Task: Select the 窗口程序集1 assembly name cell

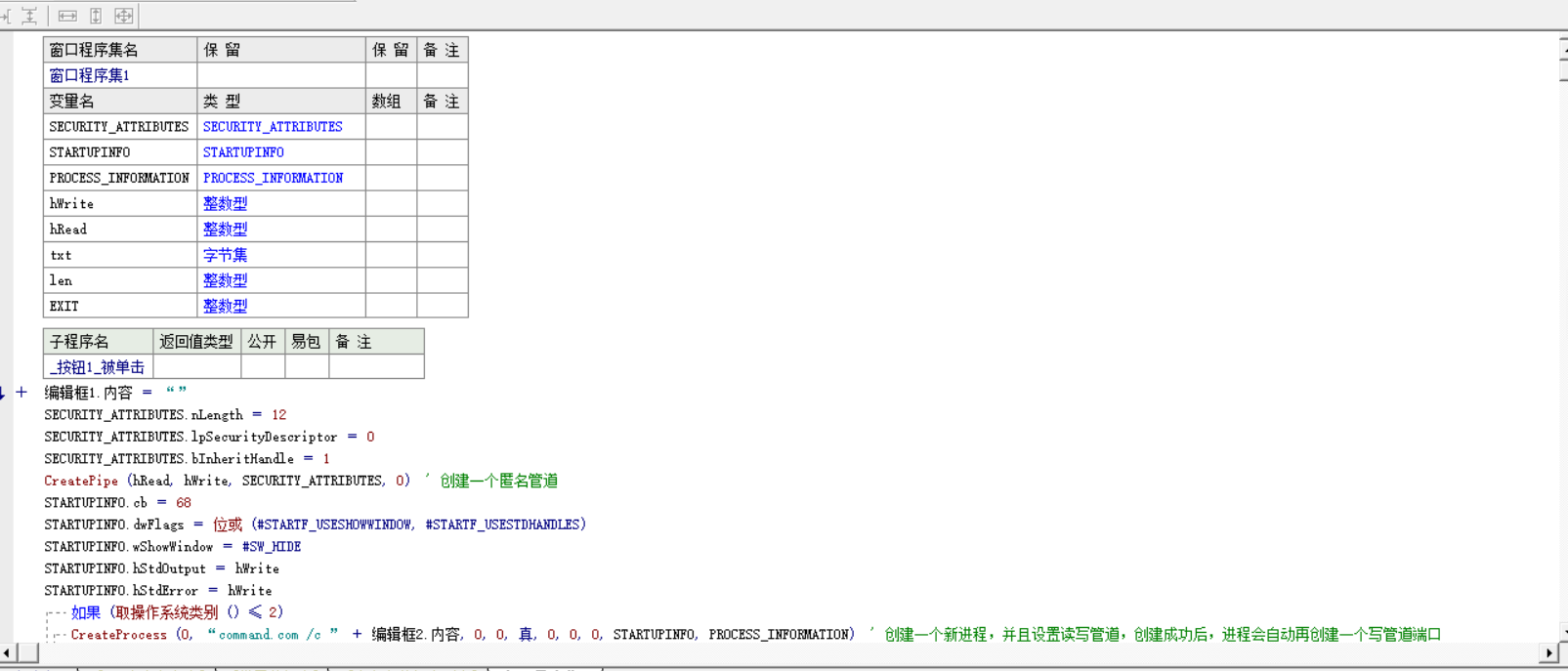Action: click(x=120, y=75)
